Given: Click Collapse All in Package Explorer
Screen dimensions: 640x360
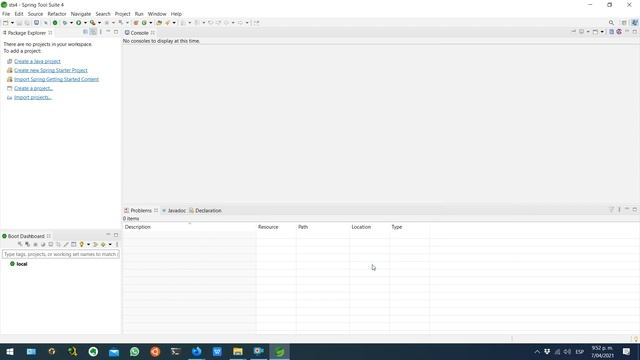Looking at the screenshot, I should [85, 32].
